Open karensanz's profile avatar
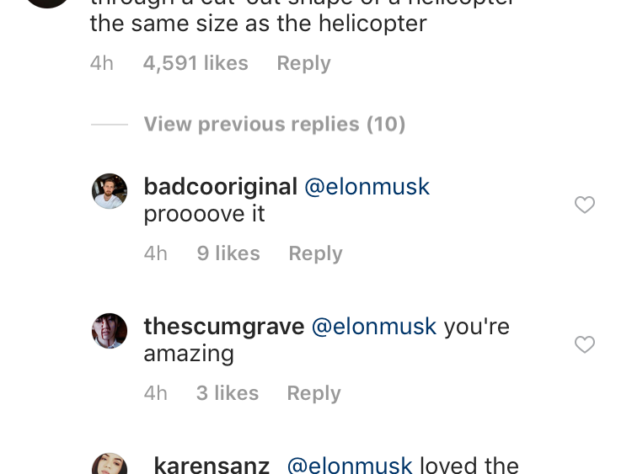 (109, 464)
